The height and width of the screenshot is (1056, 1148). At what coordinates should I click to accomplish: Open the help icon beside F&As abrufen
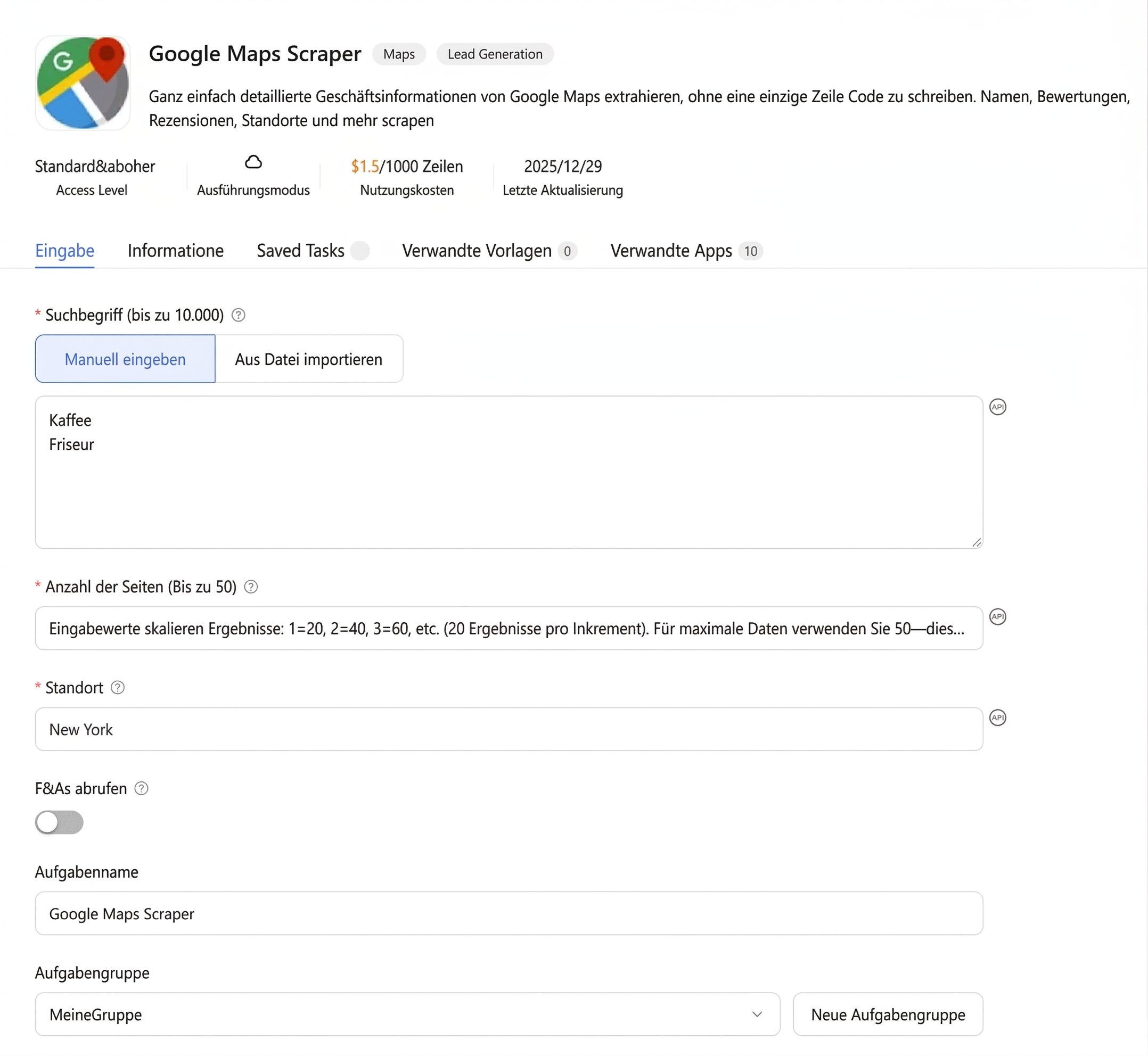pos(141,789)
